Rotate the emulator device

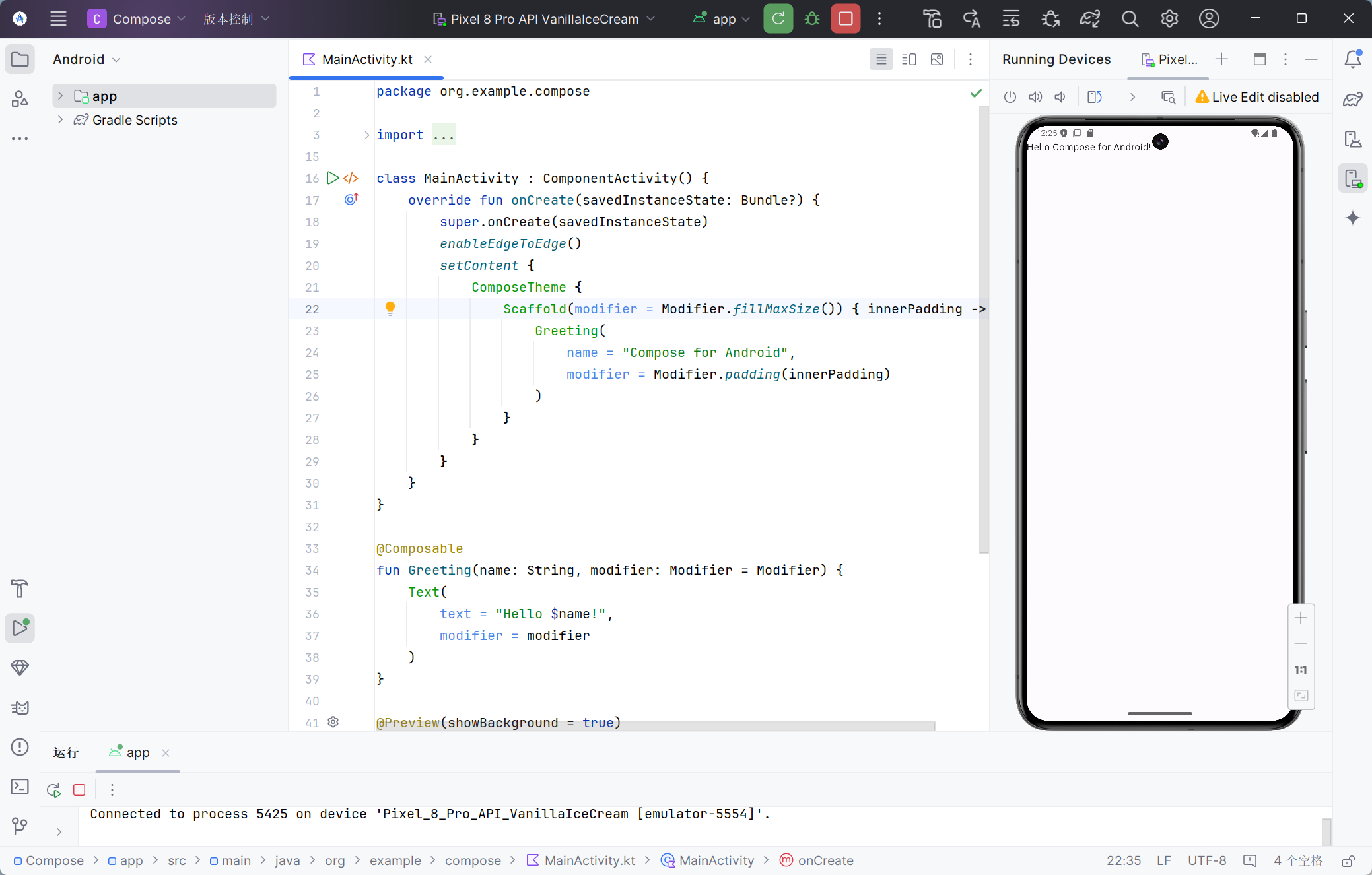pos(1095,97)
